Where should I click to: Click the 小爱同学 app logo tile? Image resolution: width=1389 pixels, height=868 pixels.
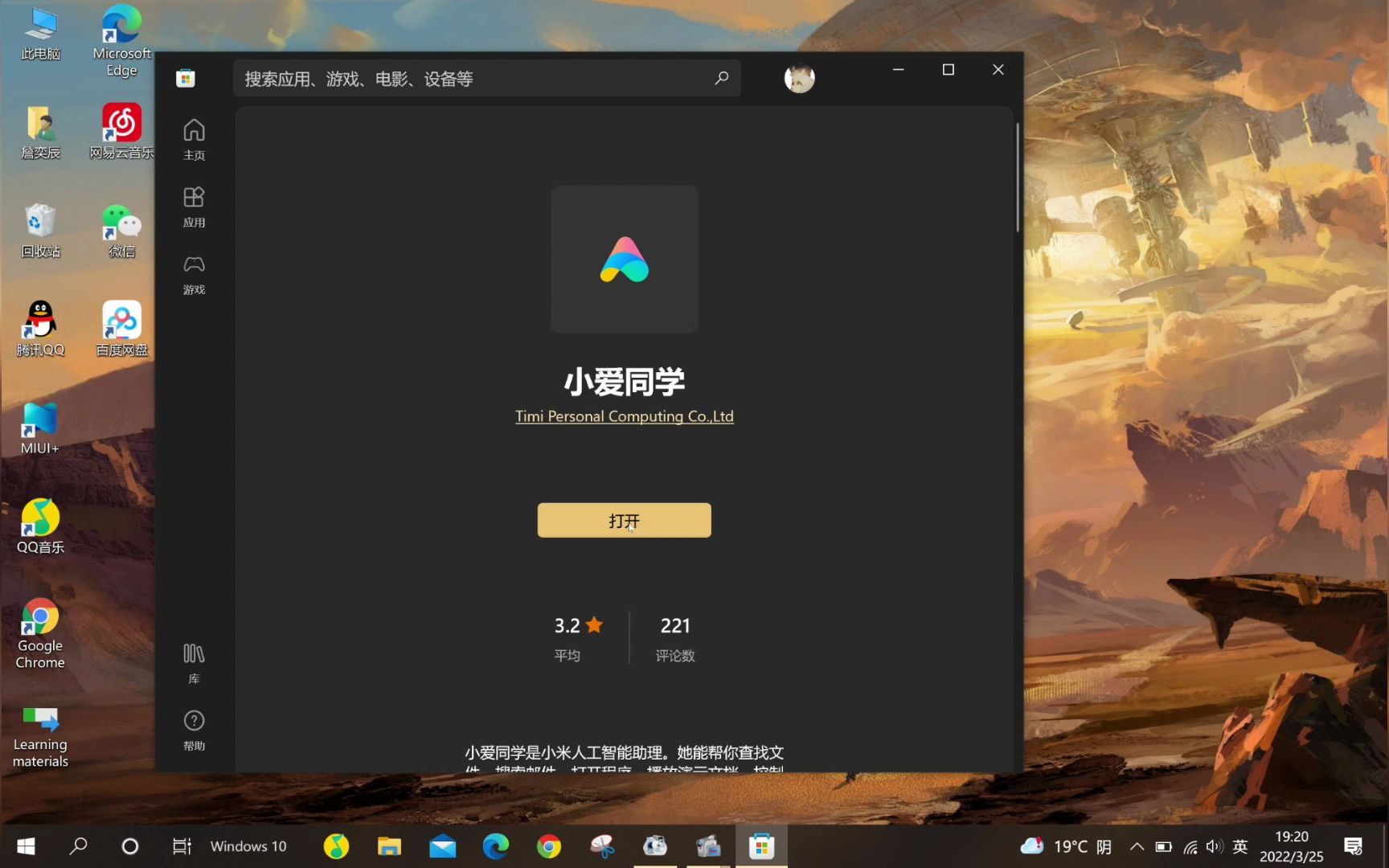624,259
